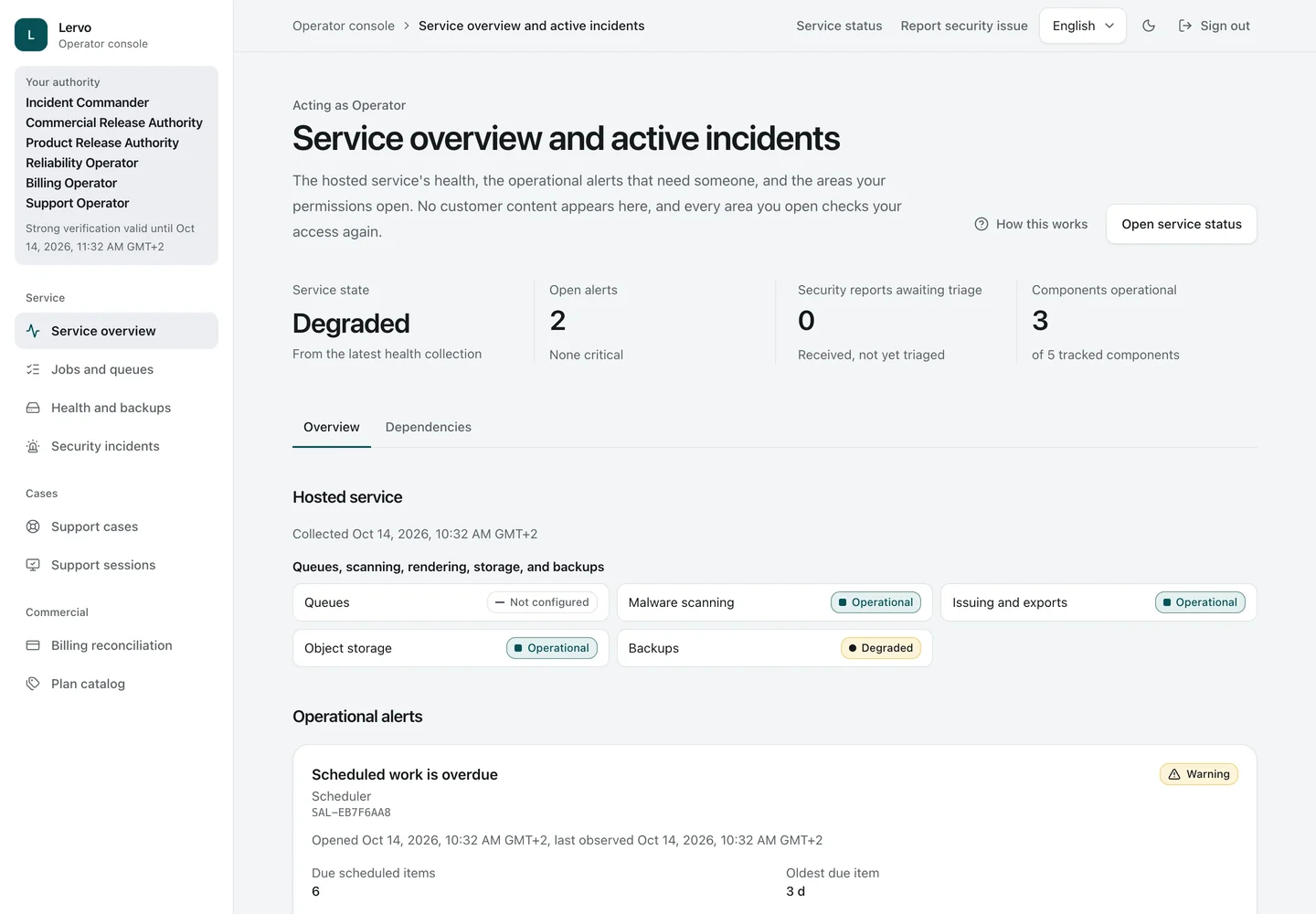Go to Health and backups page
This screenshot has height=914, width=1316.
tap(116, 408)
